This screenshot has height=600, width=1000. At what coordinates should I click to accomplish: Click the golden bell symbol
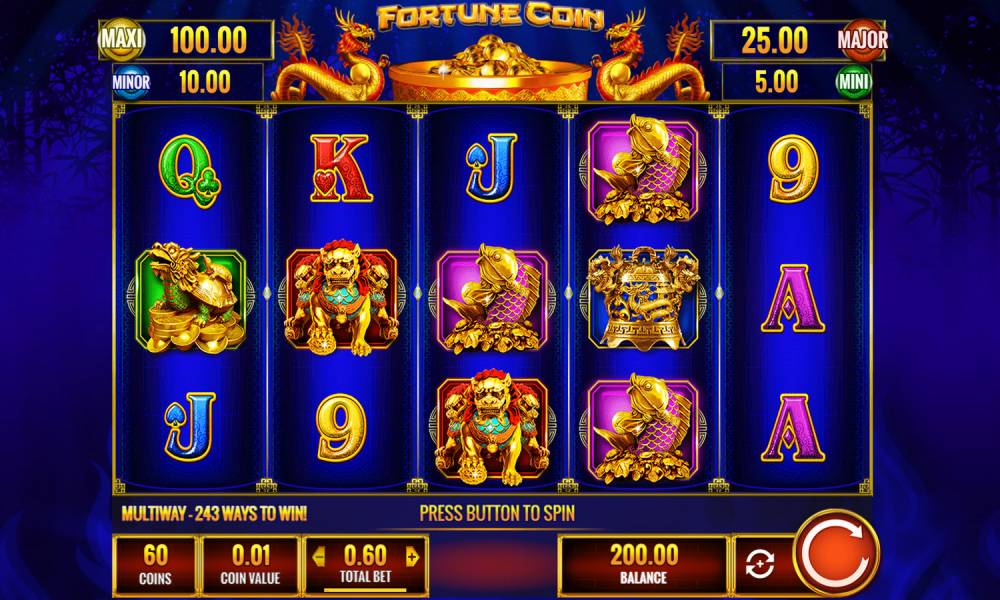[643, 298]
